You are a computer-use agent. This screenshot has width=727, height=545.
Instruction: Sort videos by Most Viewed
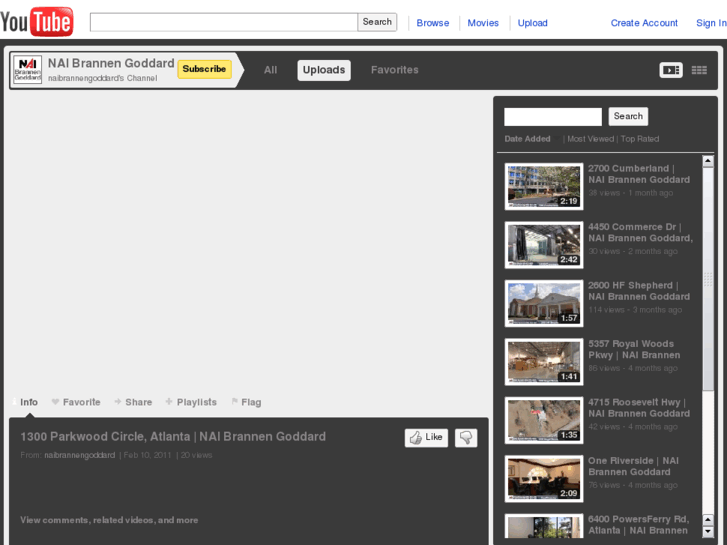click(590, 139)
